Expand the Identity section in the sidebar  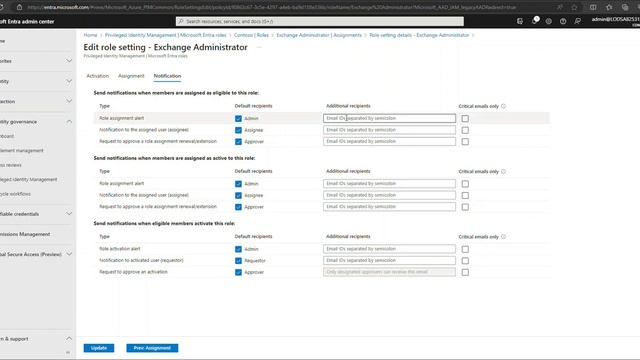pyautogui.click(x=69, y=81)
